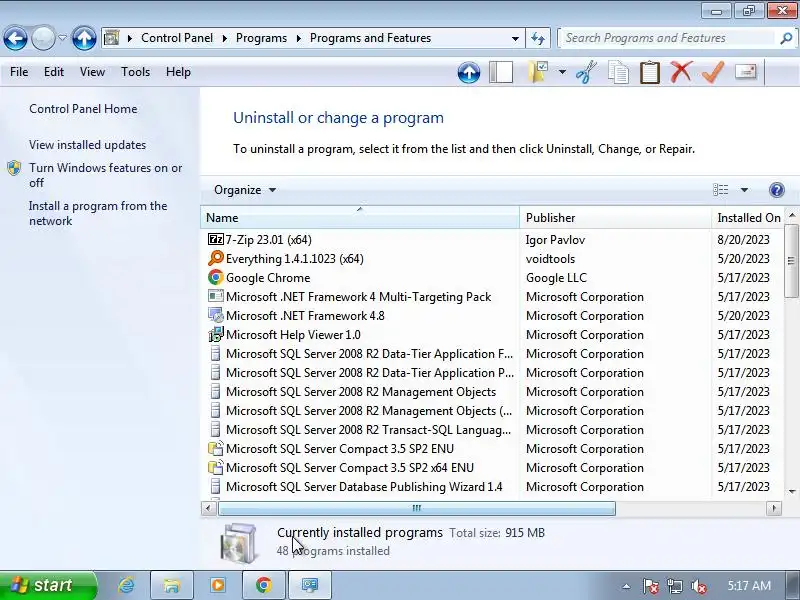Open Chrome from the taskbar
The image size is (800, 600).
[x=264, y=585]
